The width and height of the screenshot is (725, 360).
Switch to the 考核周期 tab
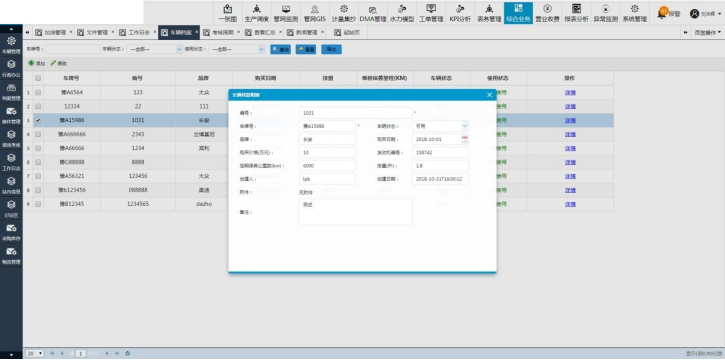coord(221,32)
